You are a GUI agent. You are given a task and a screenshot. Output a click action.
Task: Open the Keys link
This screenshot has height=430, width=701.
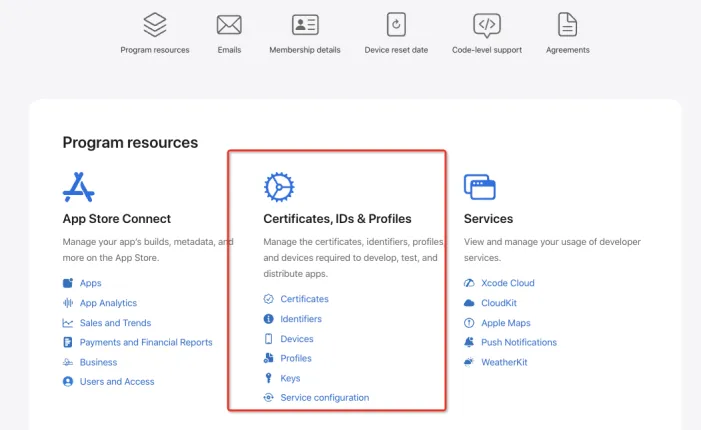coord(290,378)
